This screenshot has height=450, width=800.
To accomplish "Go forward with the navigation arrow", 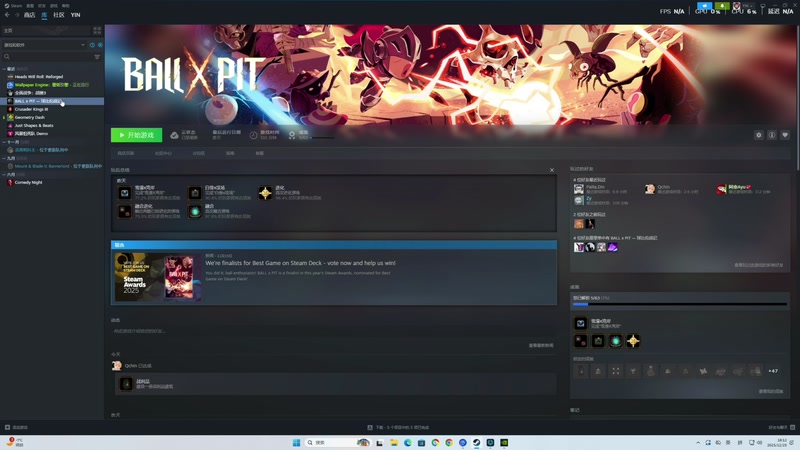I will click(x=17, y=15).
